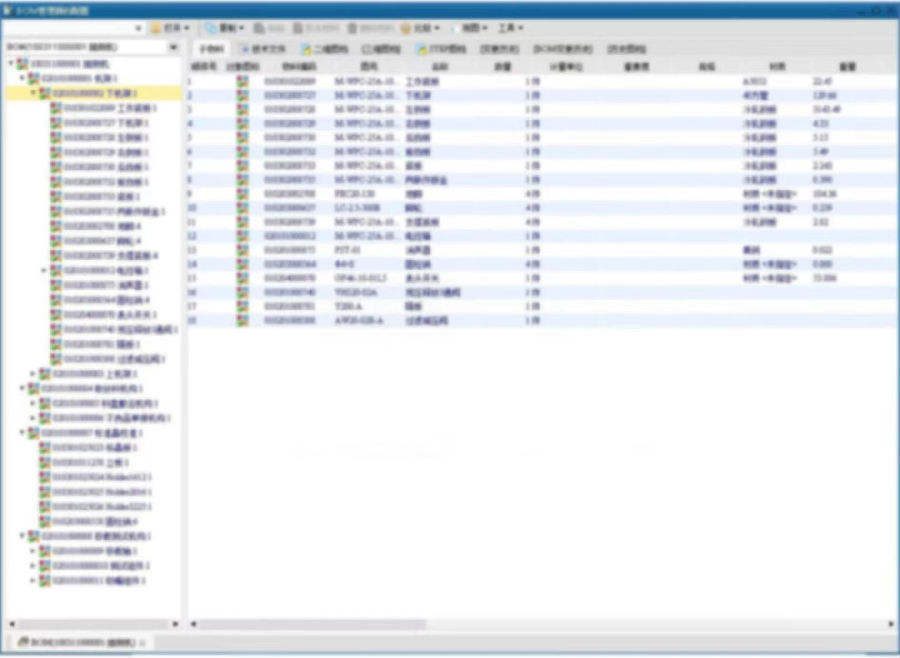The width and height of the screenshot is (900, 658).
Task: Open the BOM selector dropdown above the tree
Action: [173, 47]
